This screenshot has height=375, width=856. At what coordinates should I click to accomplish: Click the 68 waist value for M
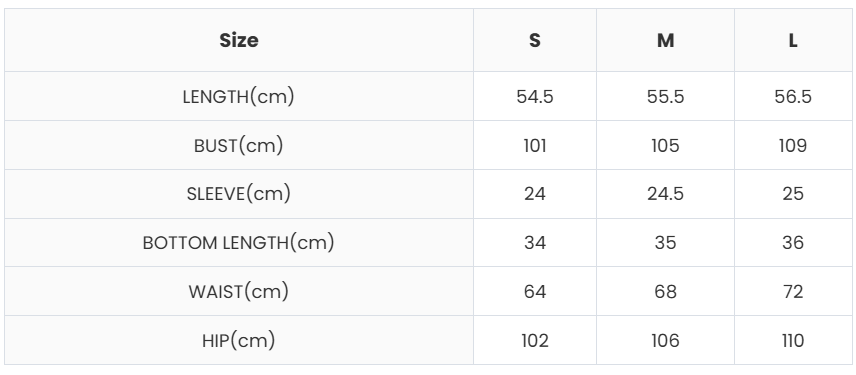pos(665,291)
